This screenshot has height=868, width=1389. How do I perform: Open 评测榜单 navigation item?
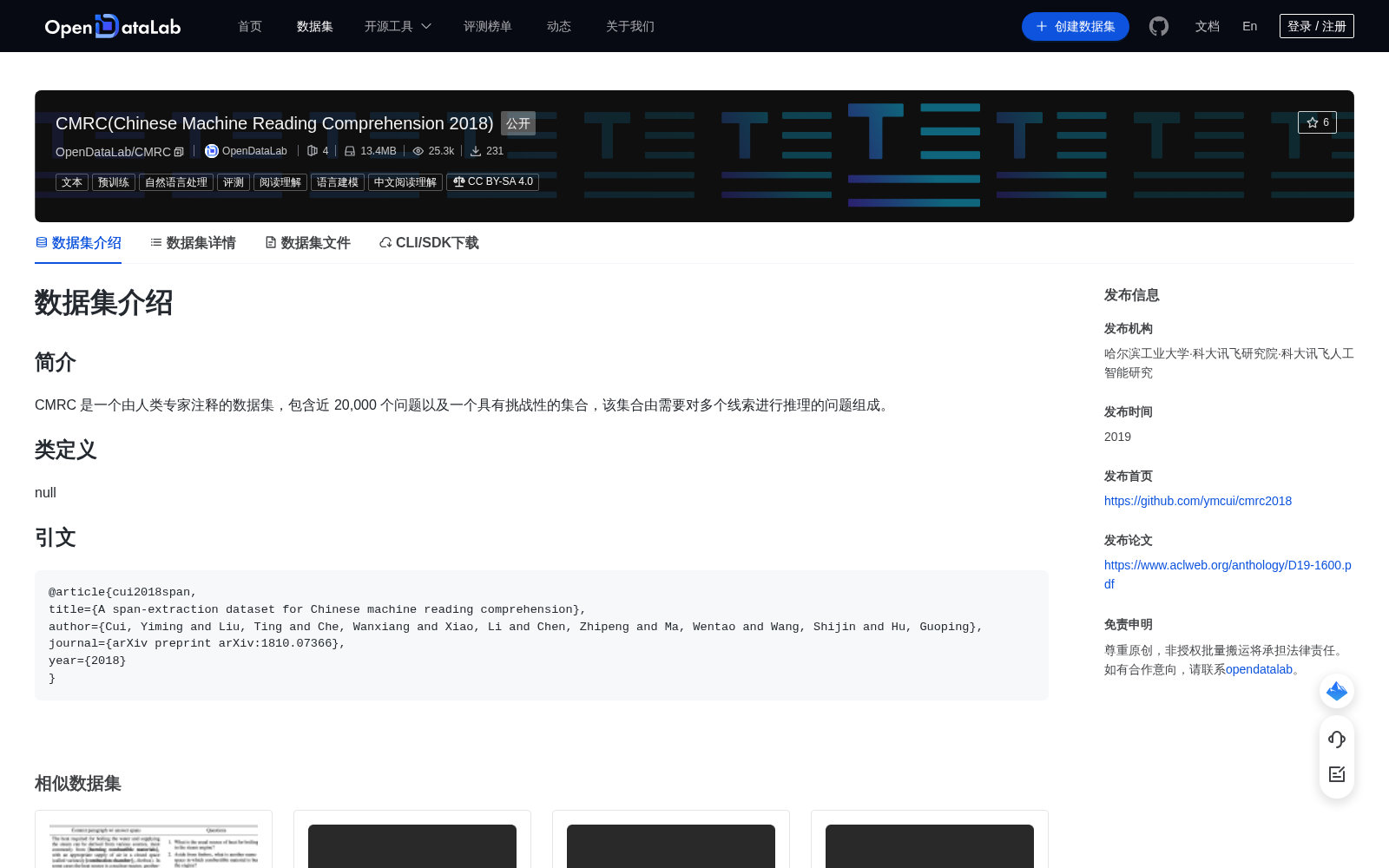488,26
